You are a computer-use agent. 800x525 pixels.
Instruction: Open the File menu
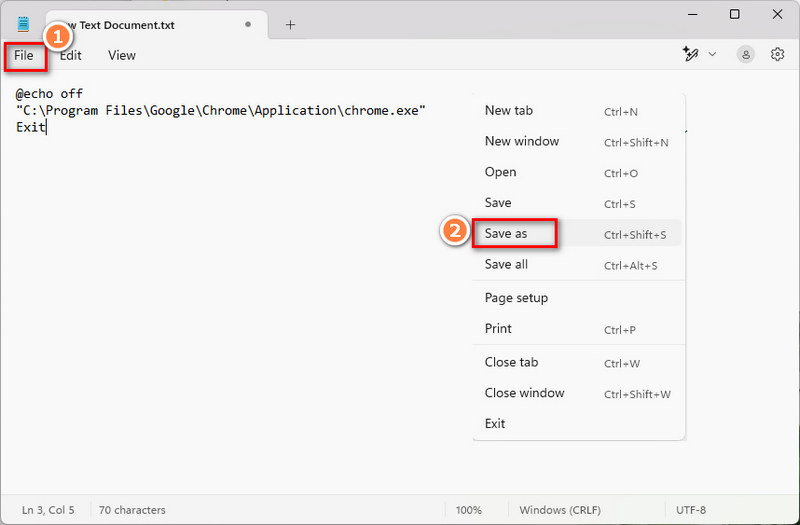click(24, 55)
